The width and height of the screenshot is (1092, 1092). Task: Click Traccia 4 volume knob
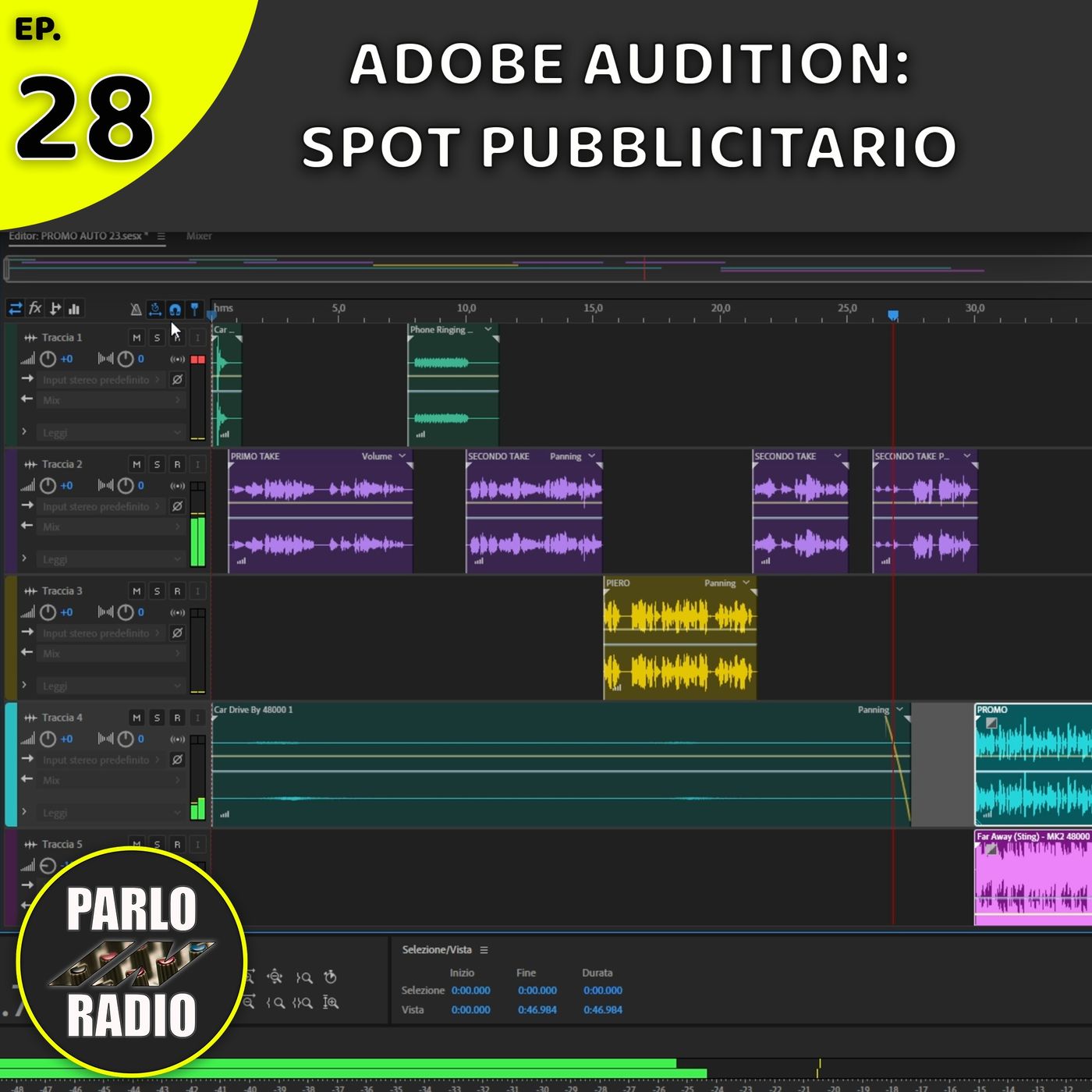48,739
